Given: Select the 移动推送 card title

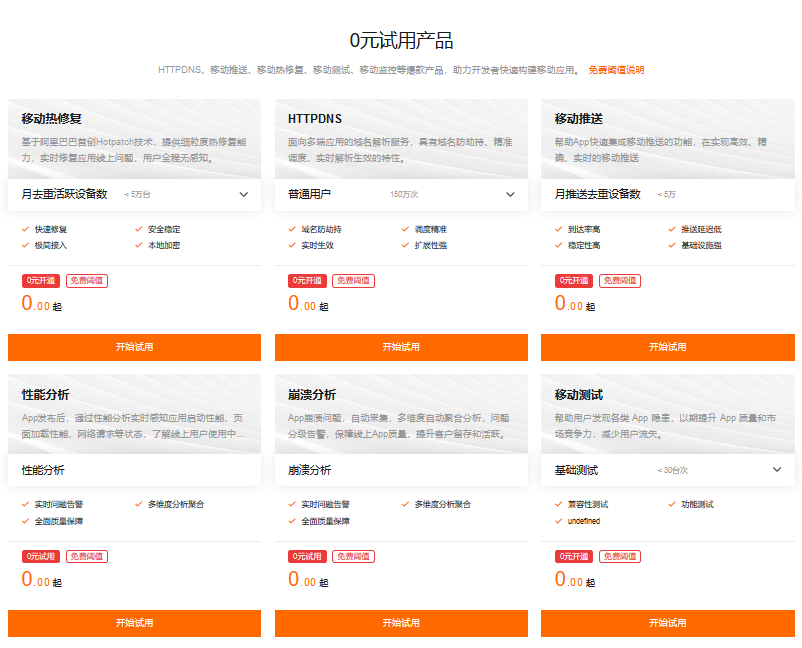Looking at the screenshot, I should pos(578,119).
